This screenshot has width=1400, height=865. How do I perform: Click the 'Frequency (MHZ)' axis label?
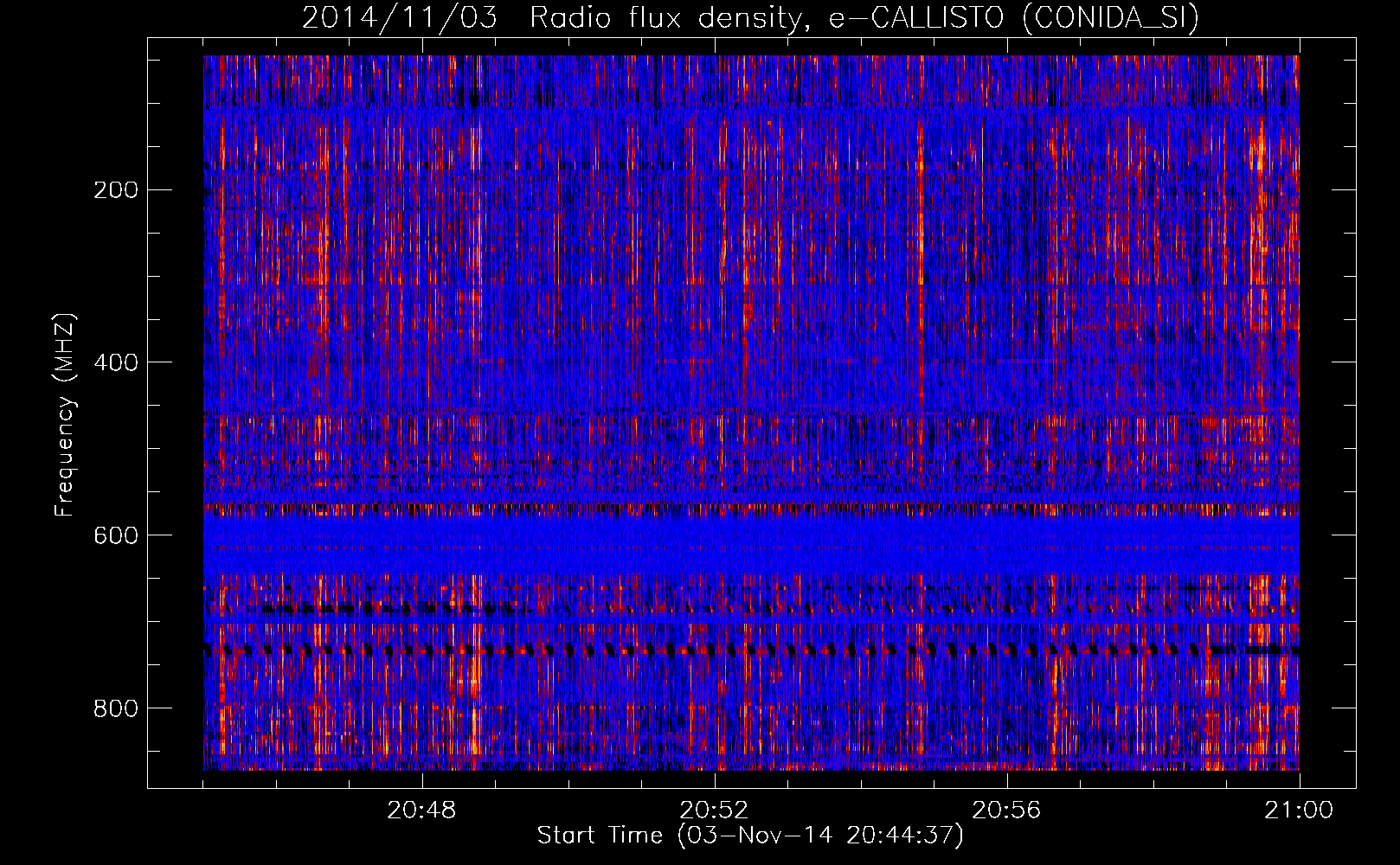click(x=64, y=415)
